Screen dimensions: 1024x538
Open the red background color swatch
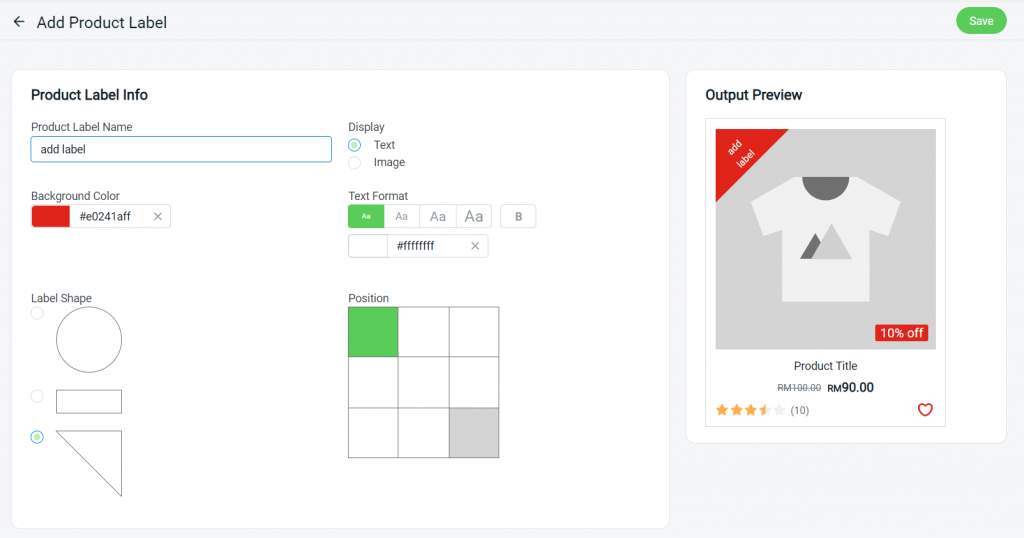coord(51,217)
